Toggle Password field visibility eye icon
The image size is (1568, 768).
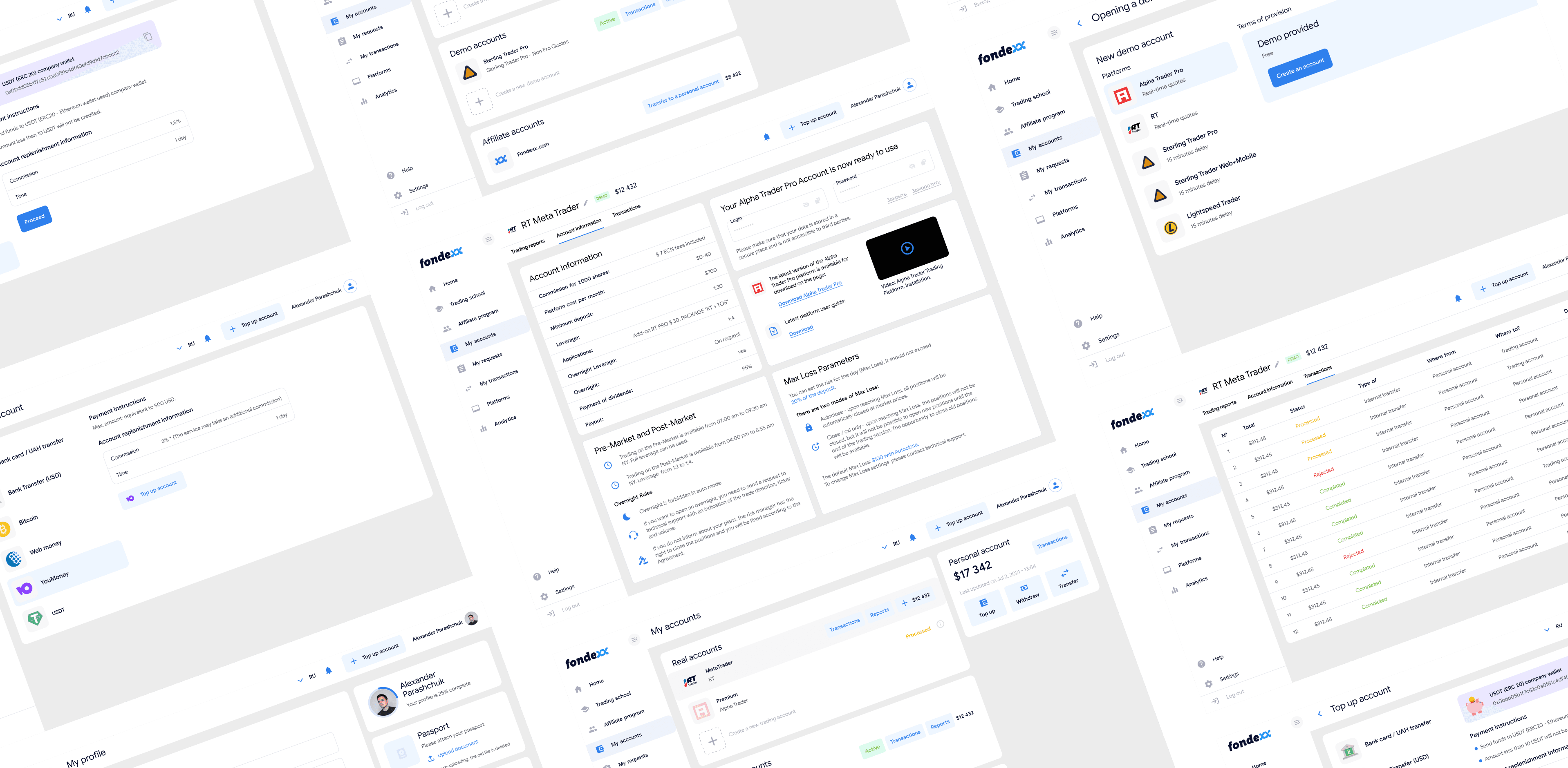click(x=912, y=165)
